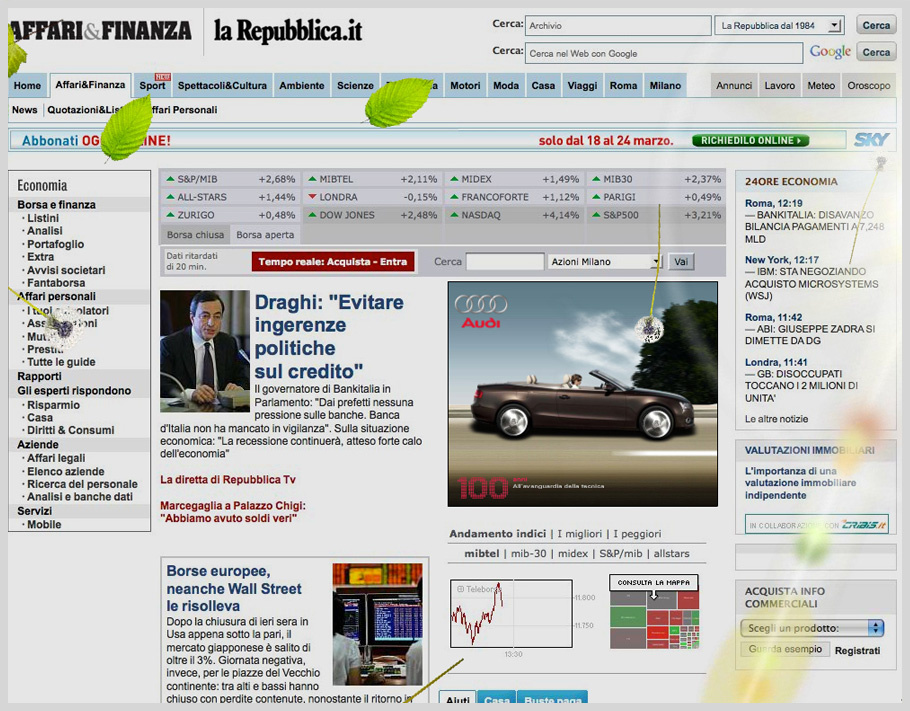Open Marcegaglia a Palazzo Chigi link
This screenshot has height=711, width=910.
(233, 512)
